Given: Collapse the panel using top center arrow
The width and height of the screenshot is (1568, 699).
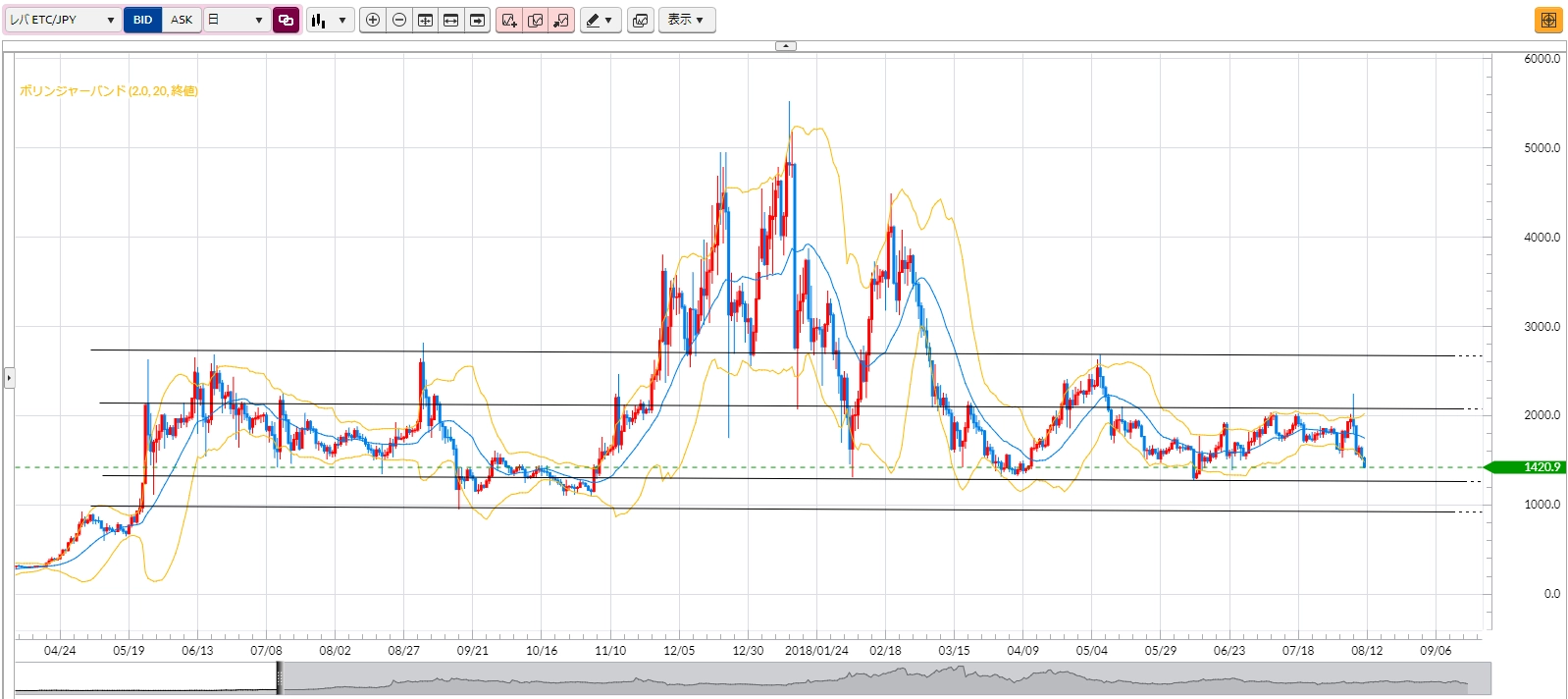Looking at the screenshot, I should pos(785,46).
